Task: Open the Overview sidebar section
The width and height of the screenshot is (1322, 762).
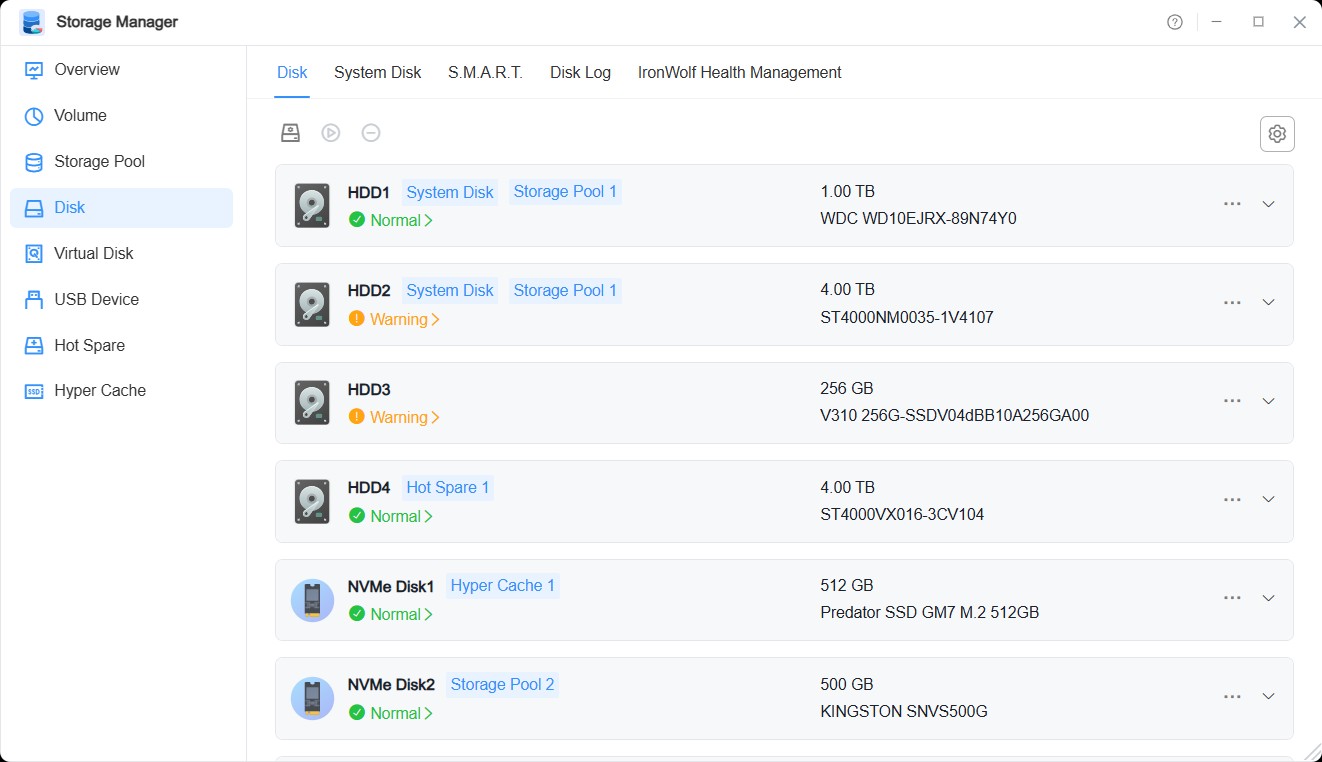Action: click(85, 69)
